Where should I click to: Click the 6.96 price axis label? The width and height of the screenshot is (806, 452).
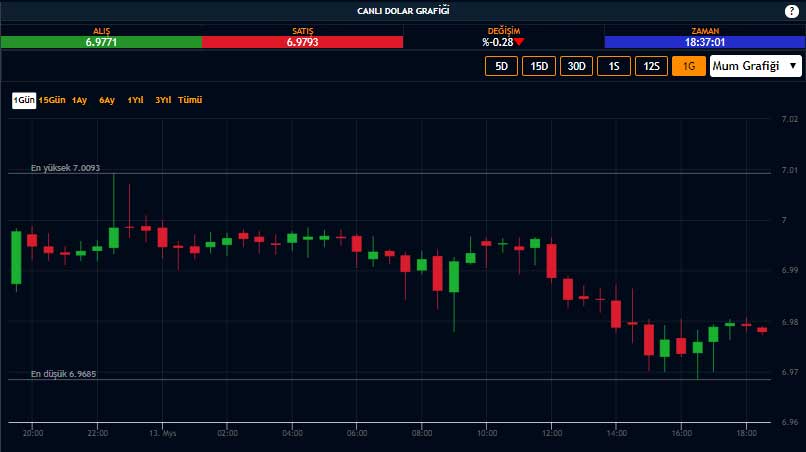point(790,422)
